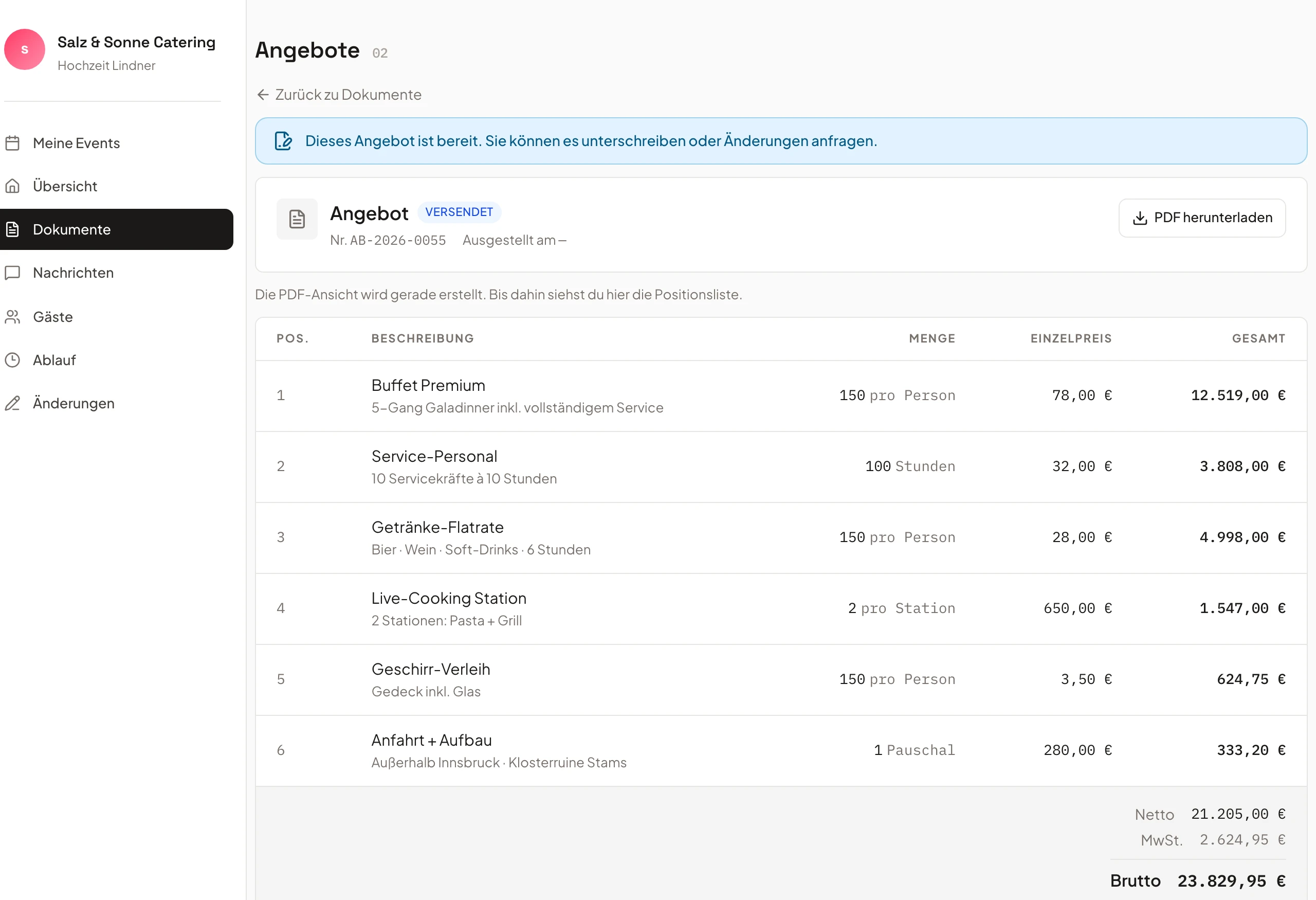The height and width of the screenshot is (900, 1316).
Task: Click the BESCHREIBUNG column header
Action: point(423,339)
